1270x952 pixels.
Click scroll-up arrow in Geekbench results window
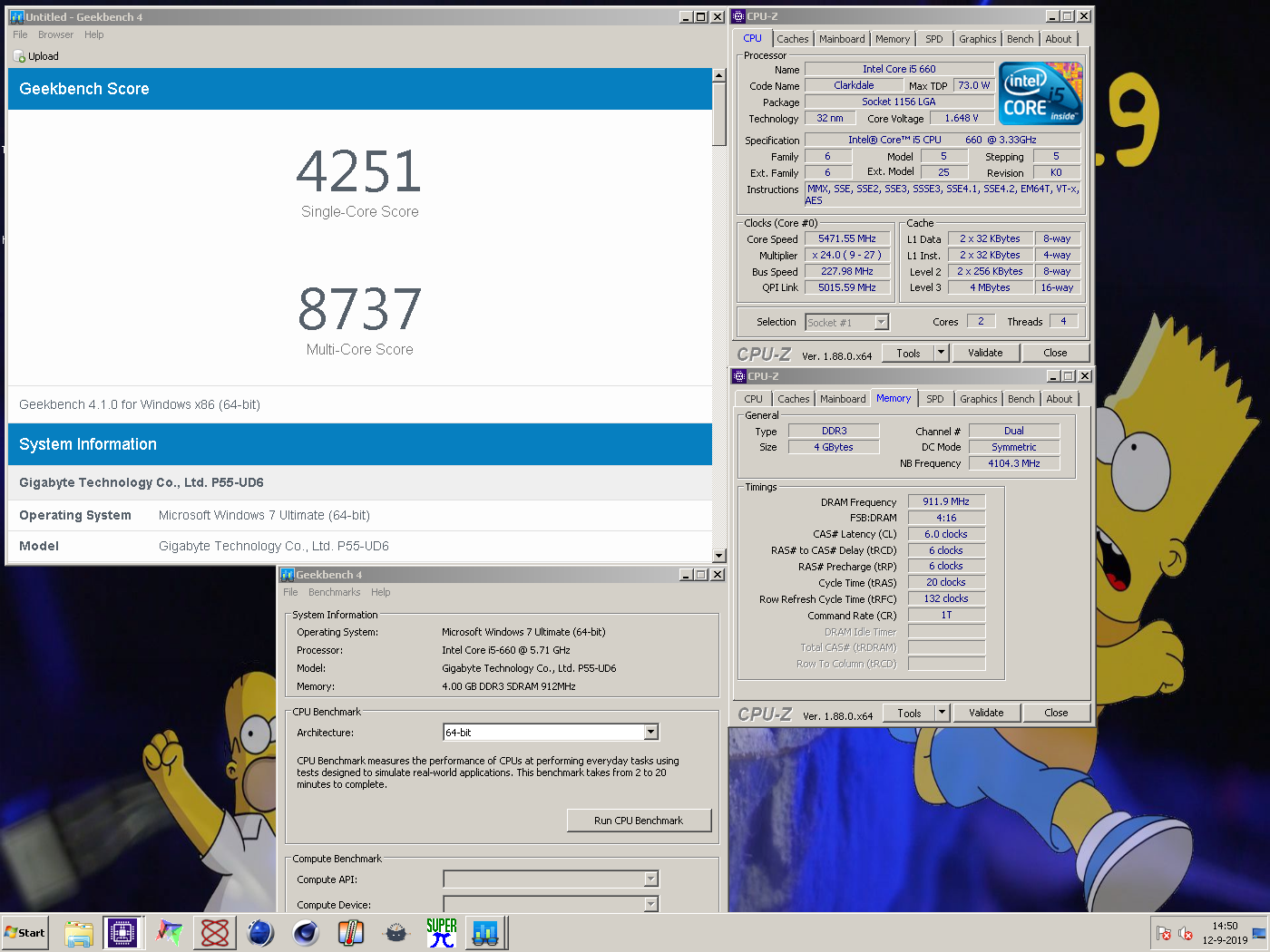[x=719, y=75]
